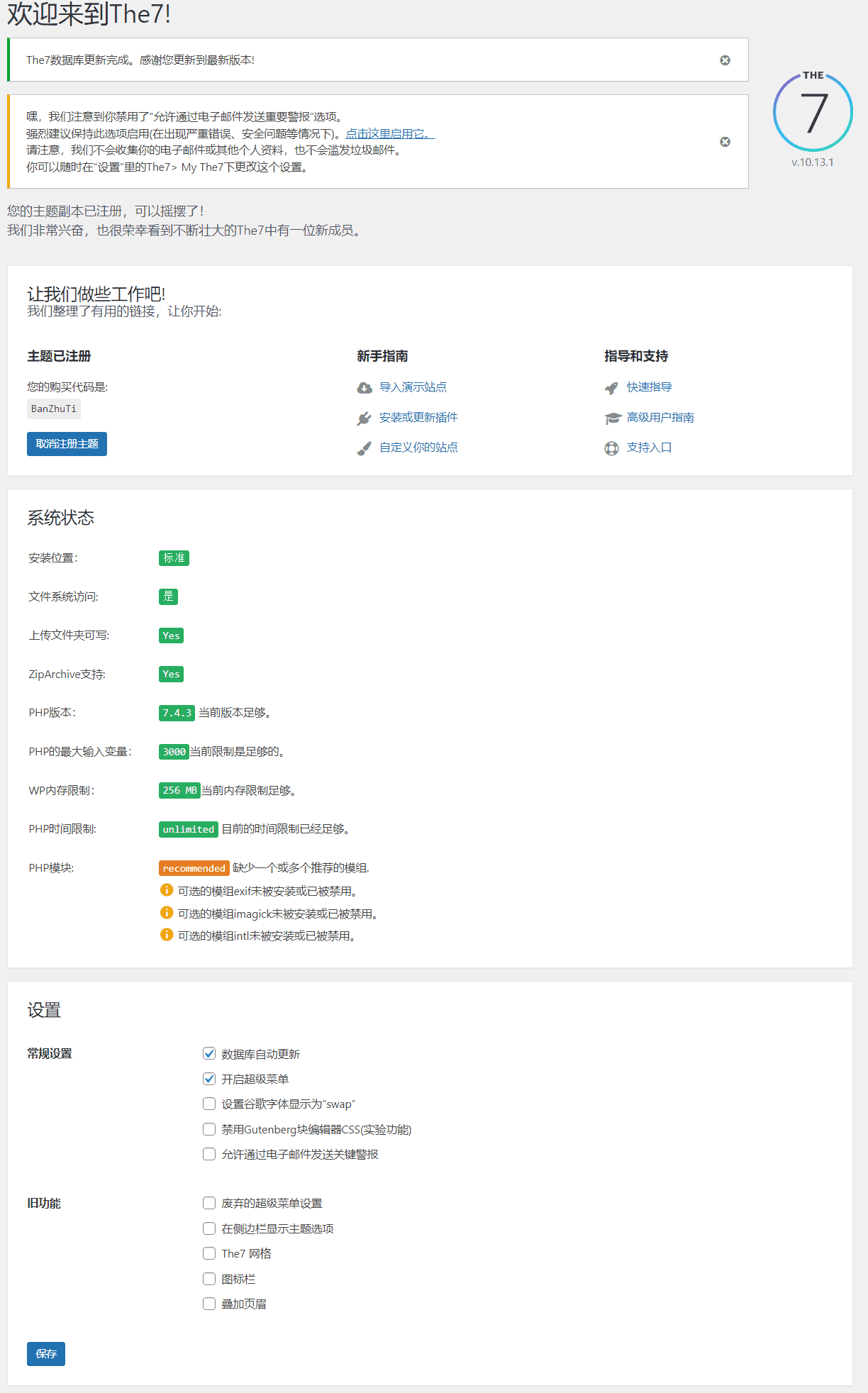Click the 3000 max input vars badge
The width and height of the screenshot is (868, 1393).
point(174,752)
